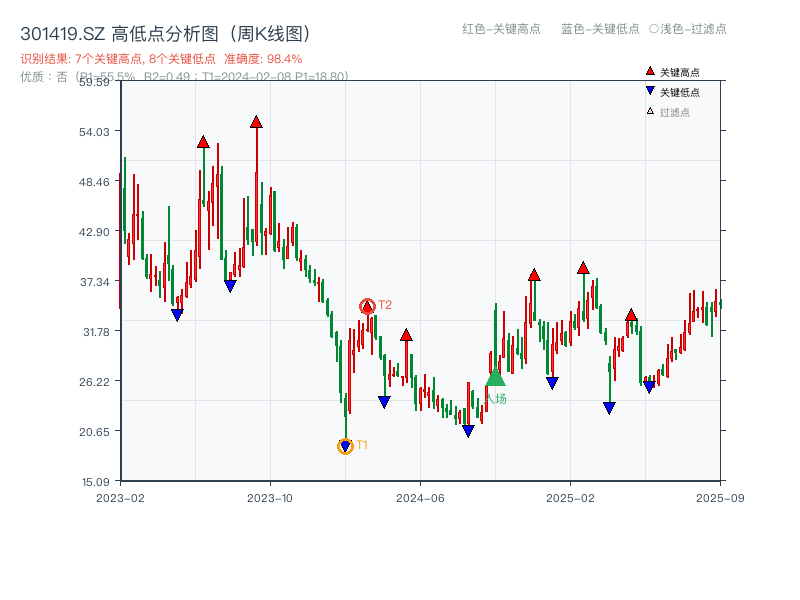Screen dimensions: 800x600
Task: Select the blue triangle near 2025-02 lows
Action: point(552,381)
